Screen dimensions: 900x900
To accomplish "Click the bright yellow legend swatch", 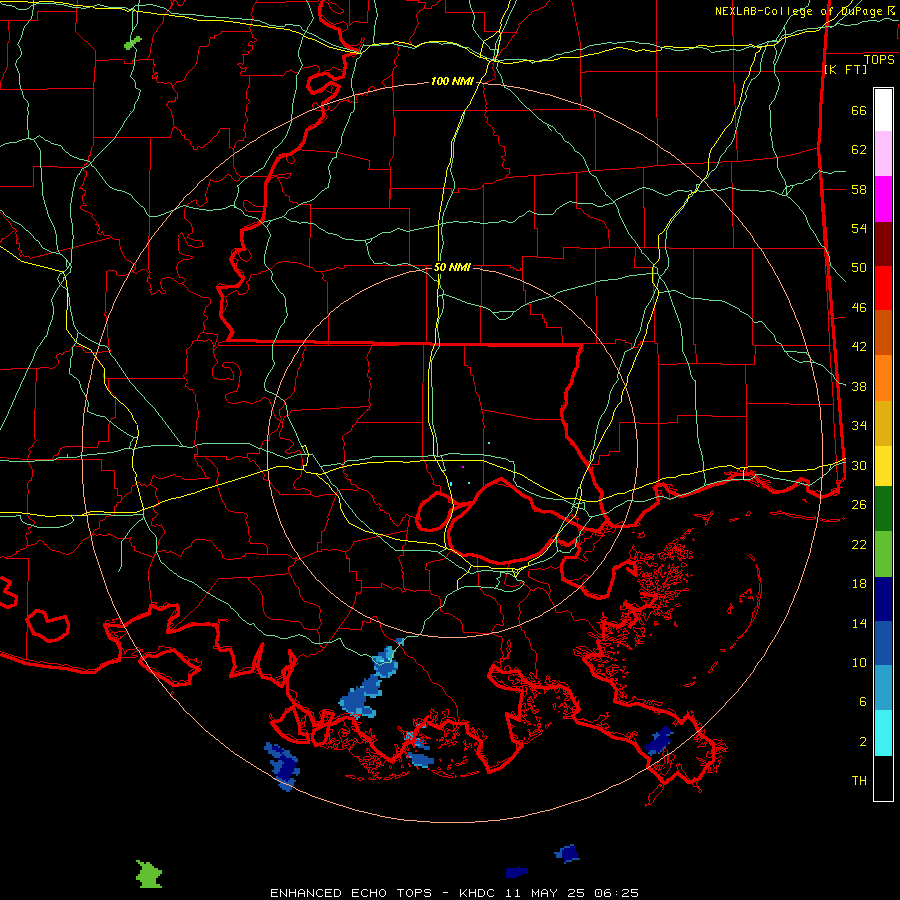I will pyautogui.click(x=883, y=466).
